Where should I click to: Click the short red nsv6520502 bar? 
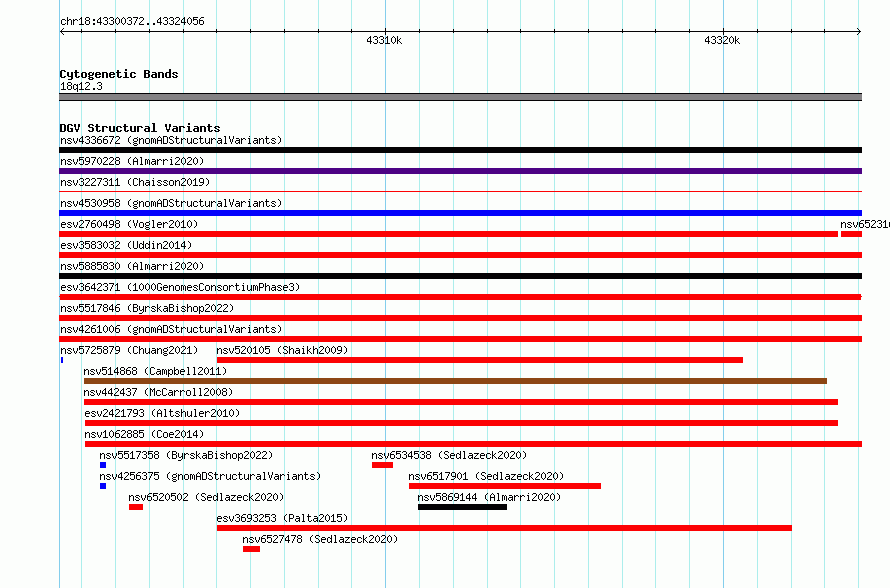pyautogui.click(x=136, y=507)
